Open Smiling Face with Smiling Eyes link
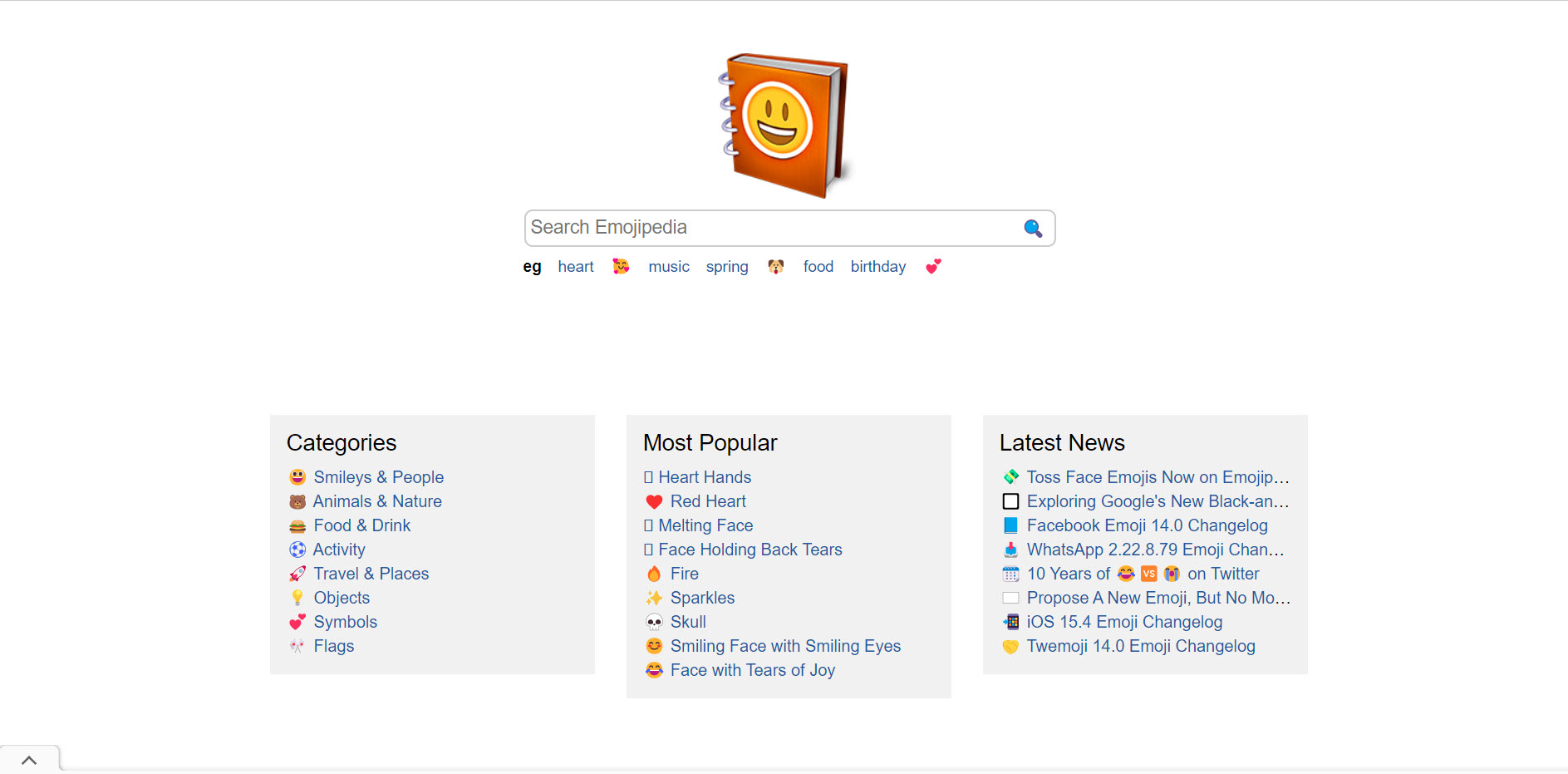1568x774 pixels. 785,646
